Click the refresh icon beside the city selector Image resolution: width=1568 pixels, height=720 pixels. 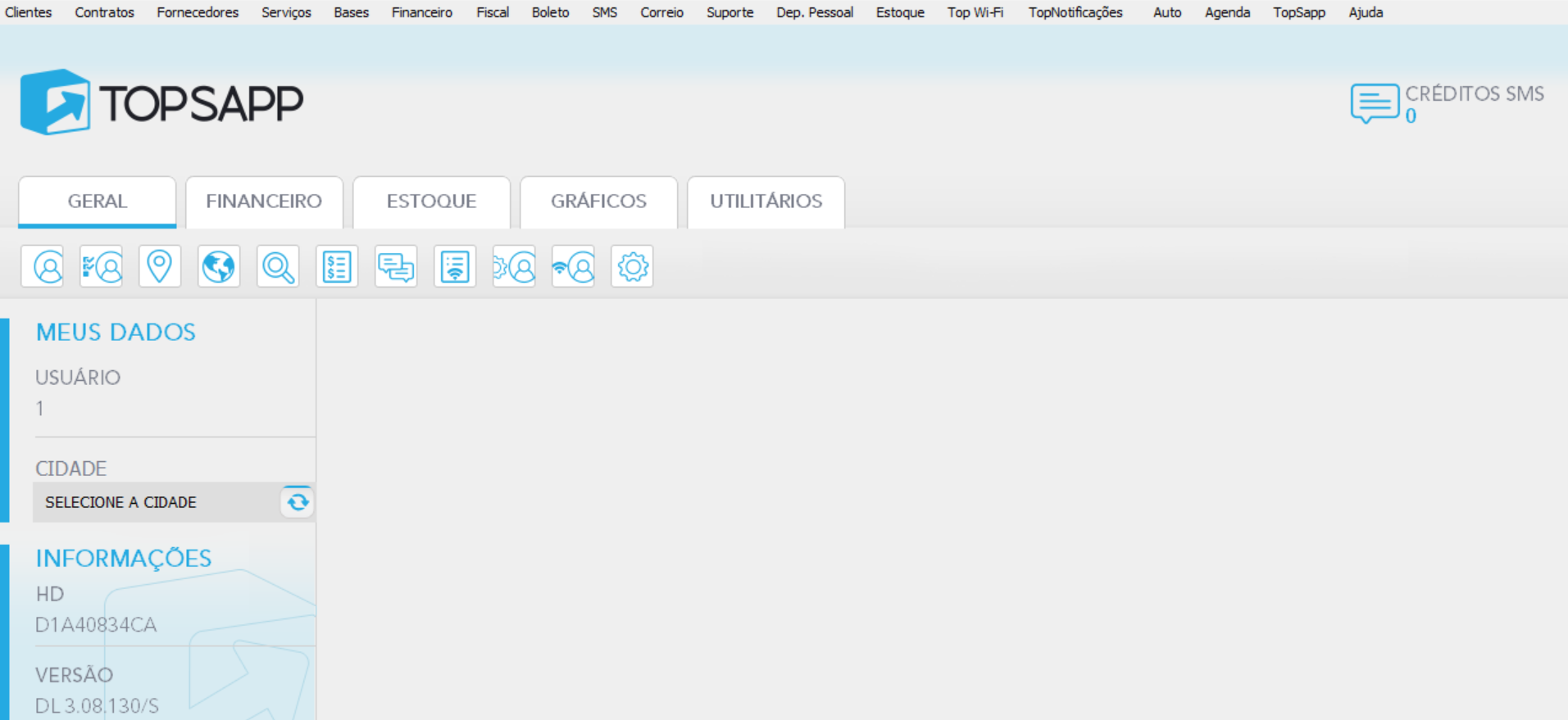298,501
